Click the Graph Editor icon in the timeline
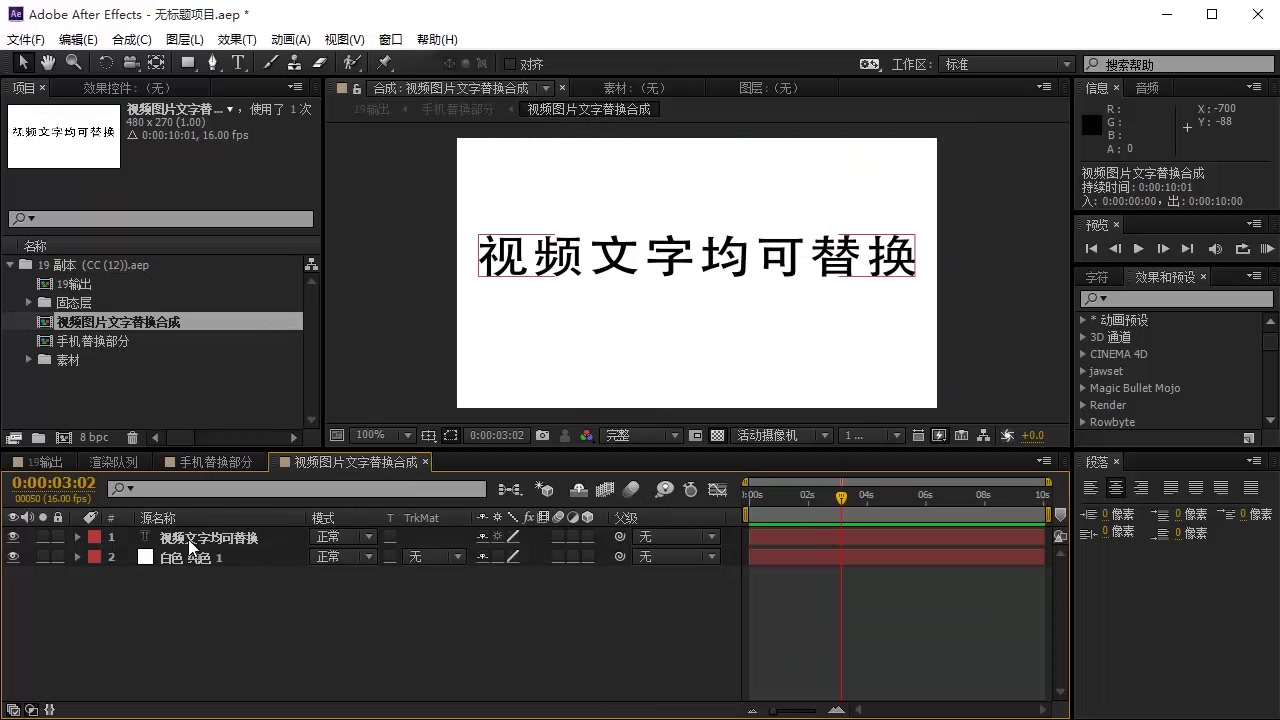Viewport: 1280px width, 720px height. point(718,488)
